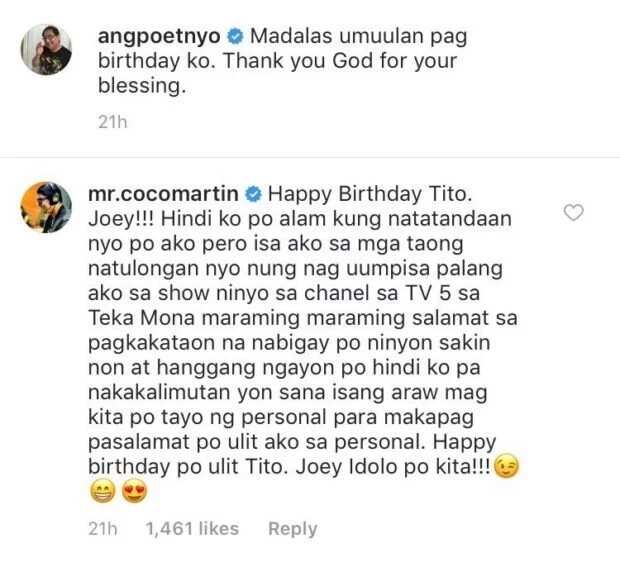Click the grinning face emoji
Image resolution: width=620 pixels, height=572 pixels.
point(103,491)
